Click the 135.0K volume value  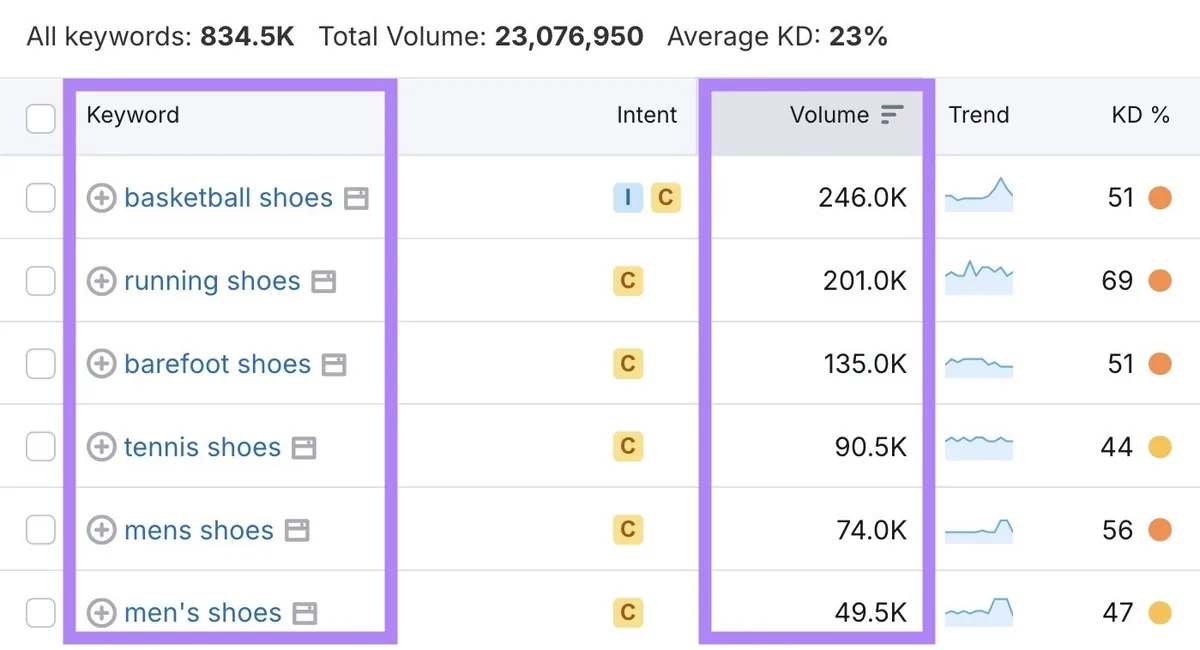865,364
